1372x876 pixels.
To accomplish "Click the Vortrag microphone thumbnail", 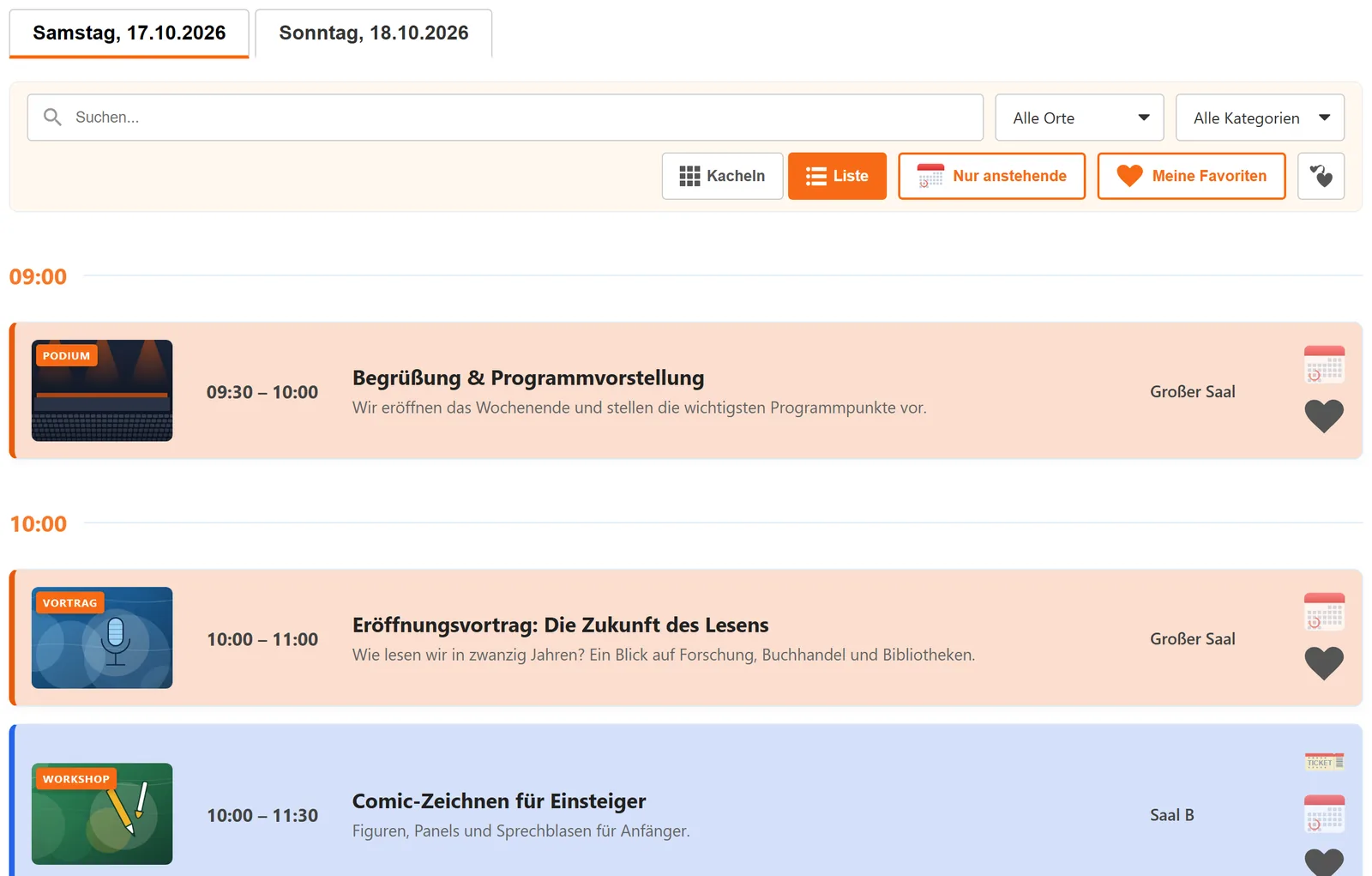I will point(102,637).
